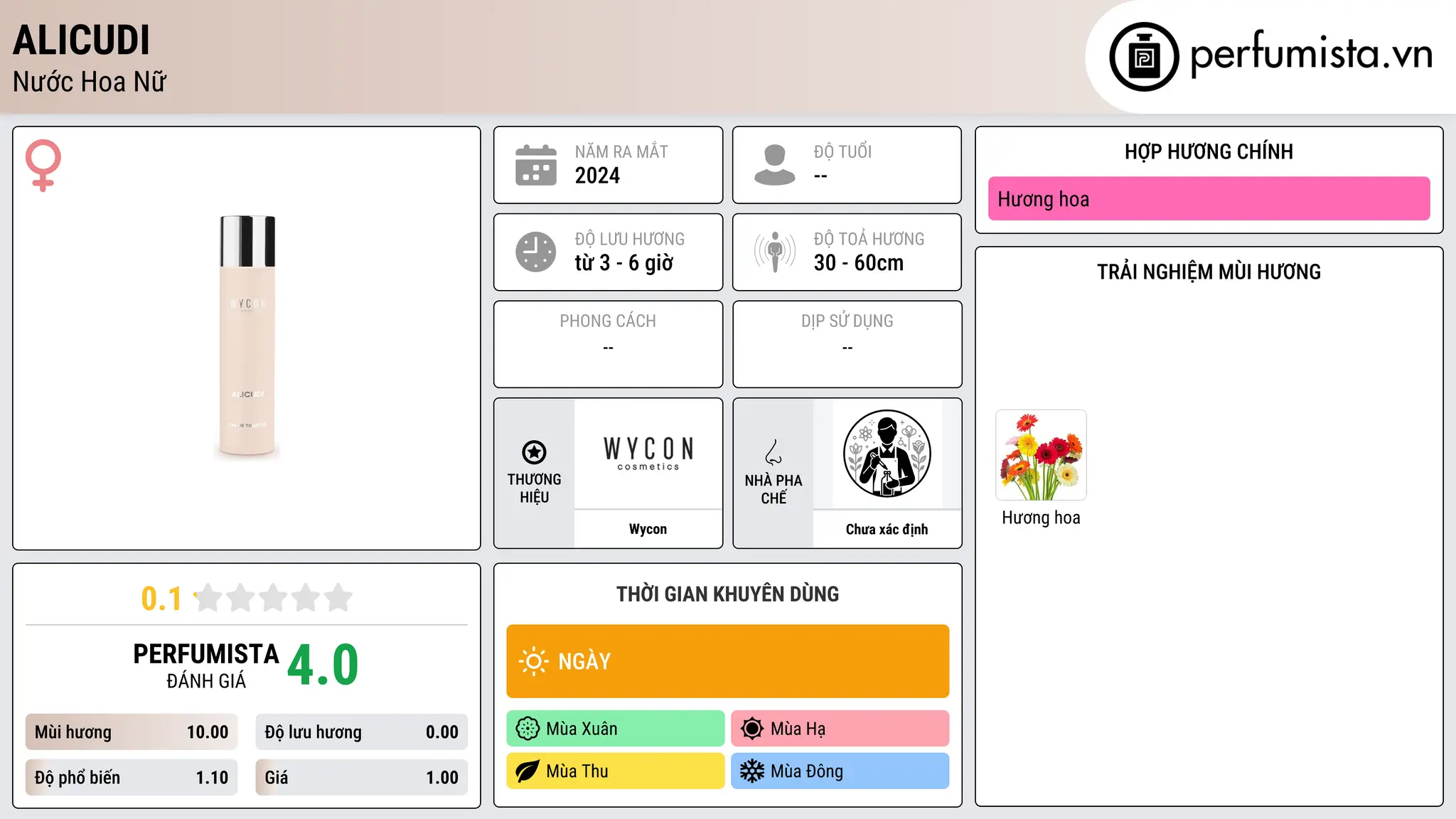Image resolution: width=1456 pixels, height=819 pixels.
Task: Click the star badge icon above Thương hiệu
Action: pos(534,452)
